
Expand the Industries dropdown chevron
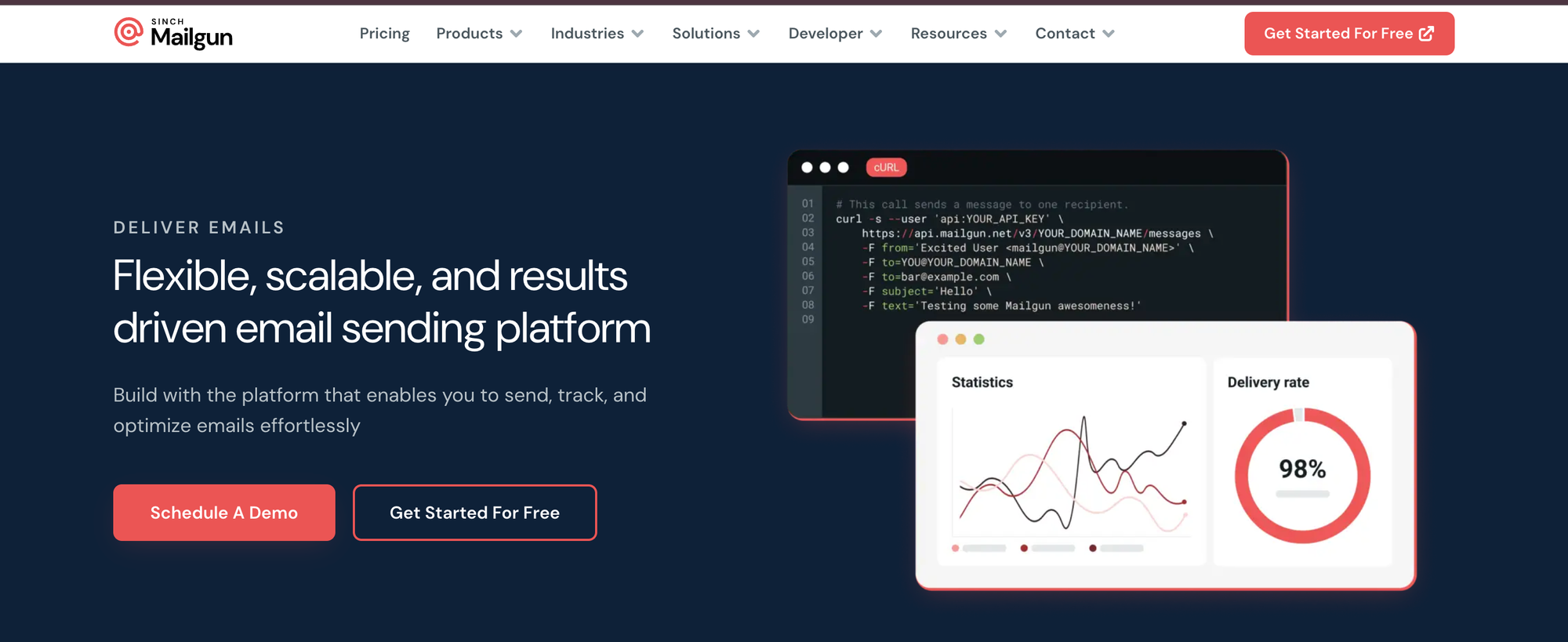point(637,34)
